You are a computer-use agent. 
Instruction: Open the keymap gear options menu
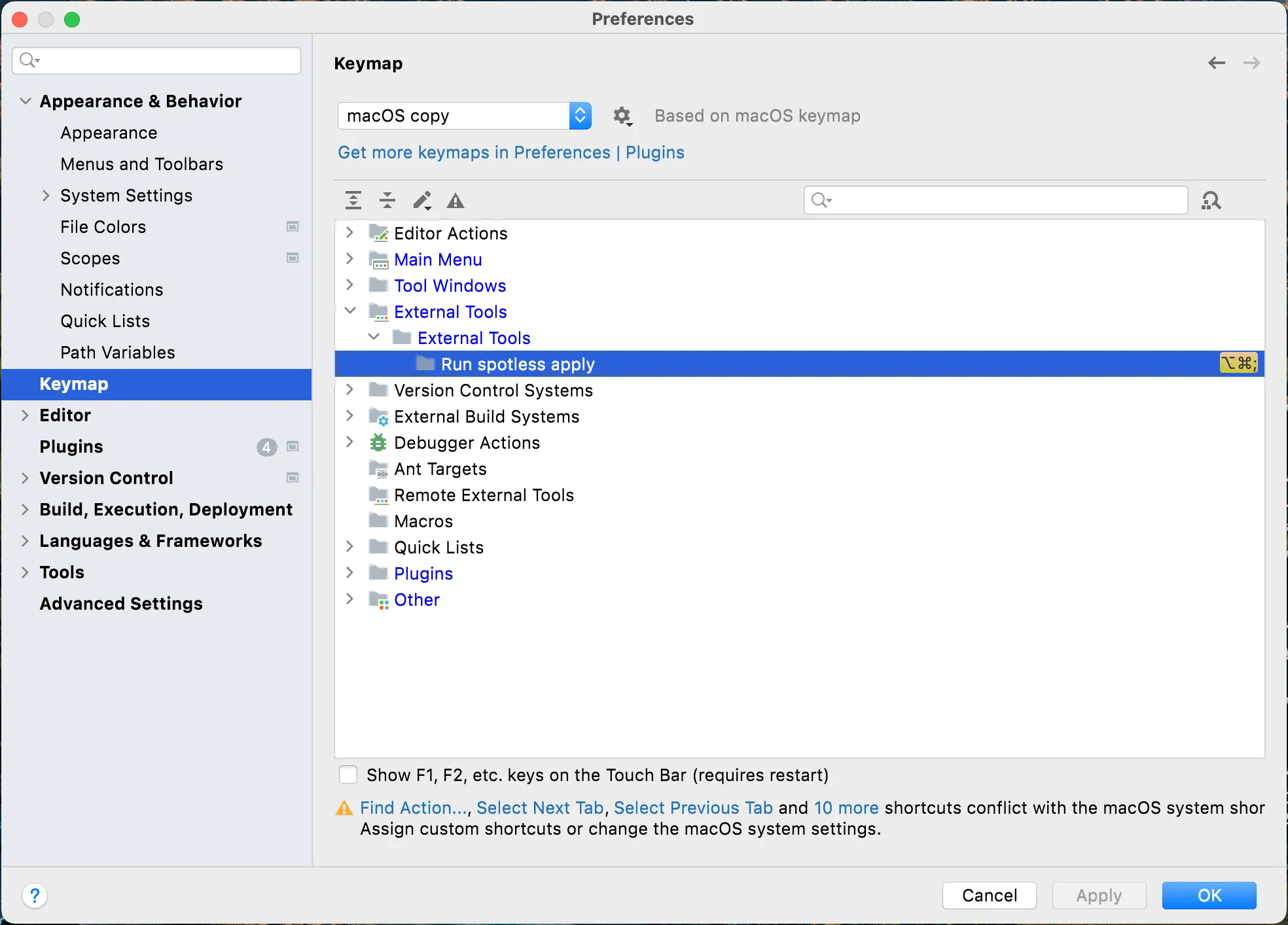pyautogui.click(x=622, y=116)
